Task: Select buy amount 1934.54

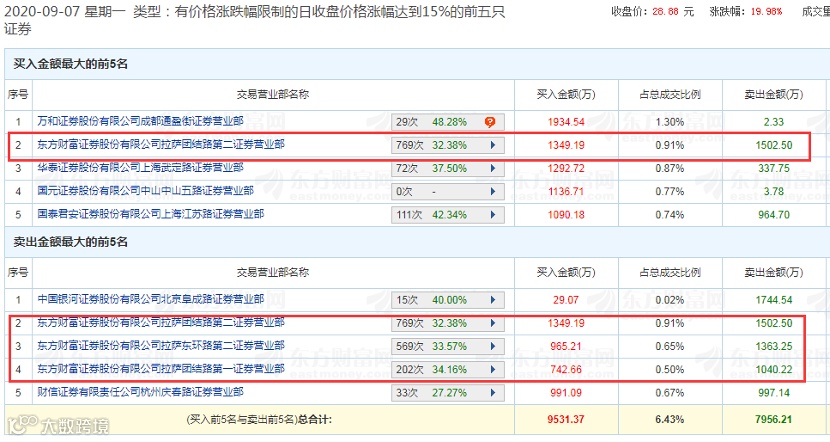Action: [x=566, y=122]
